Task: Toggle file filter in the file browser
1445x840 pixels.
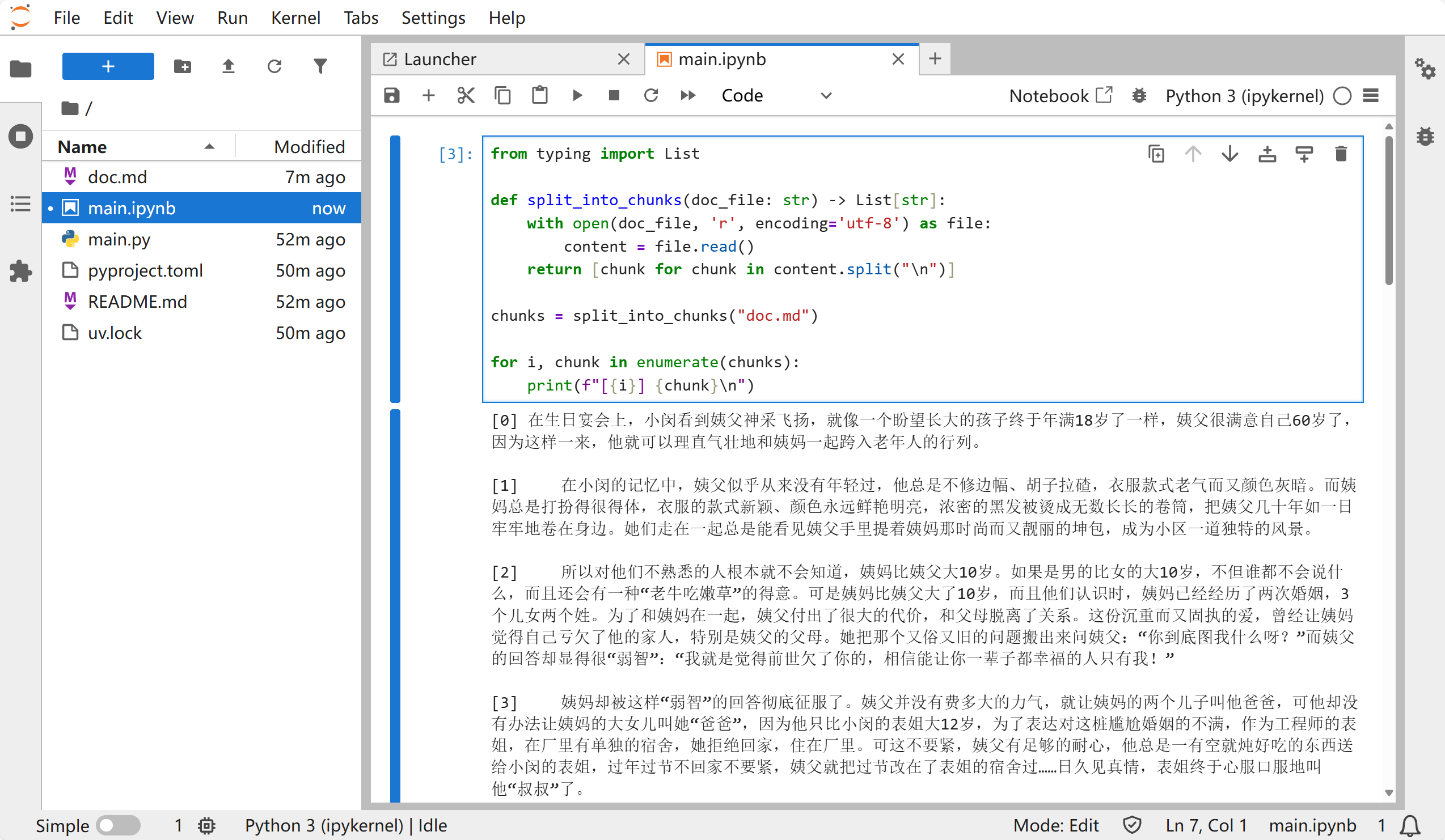Action: click(320, 66)
